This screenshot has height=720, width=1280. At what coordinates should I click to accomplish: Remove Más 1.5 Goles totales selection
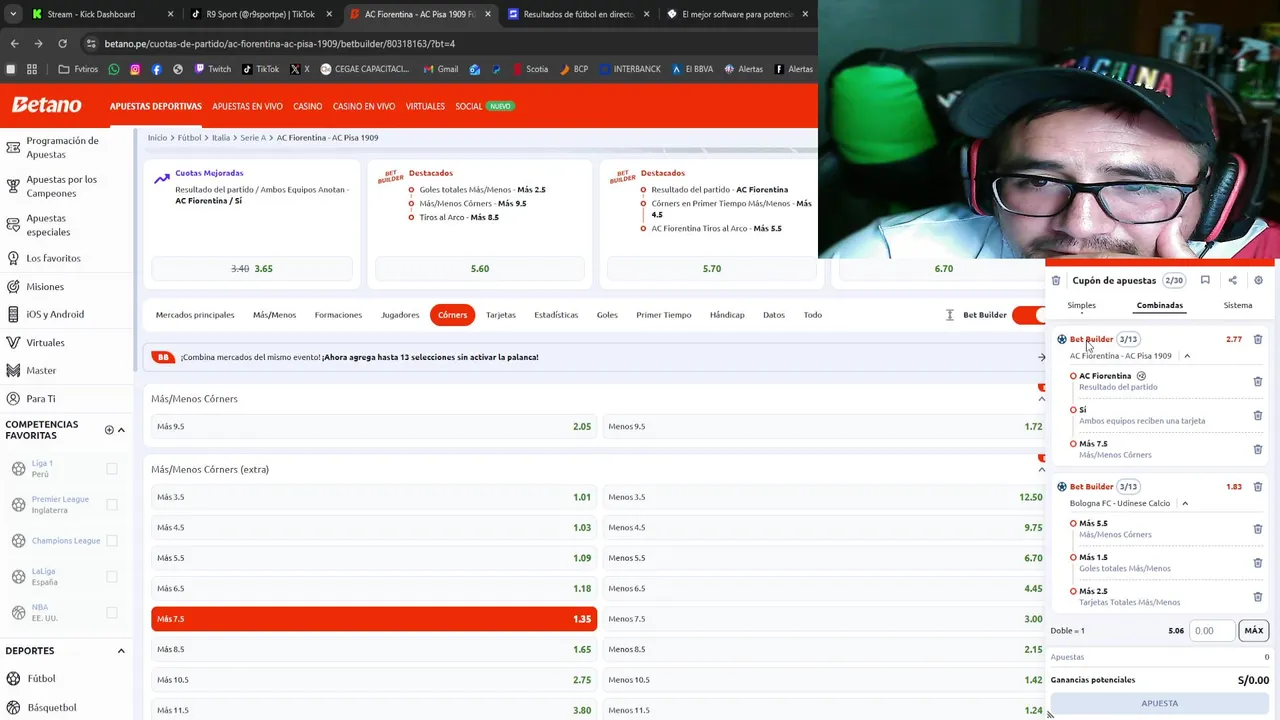tap(1258, 563)
